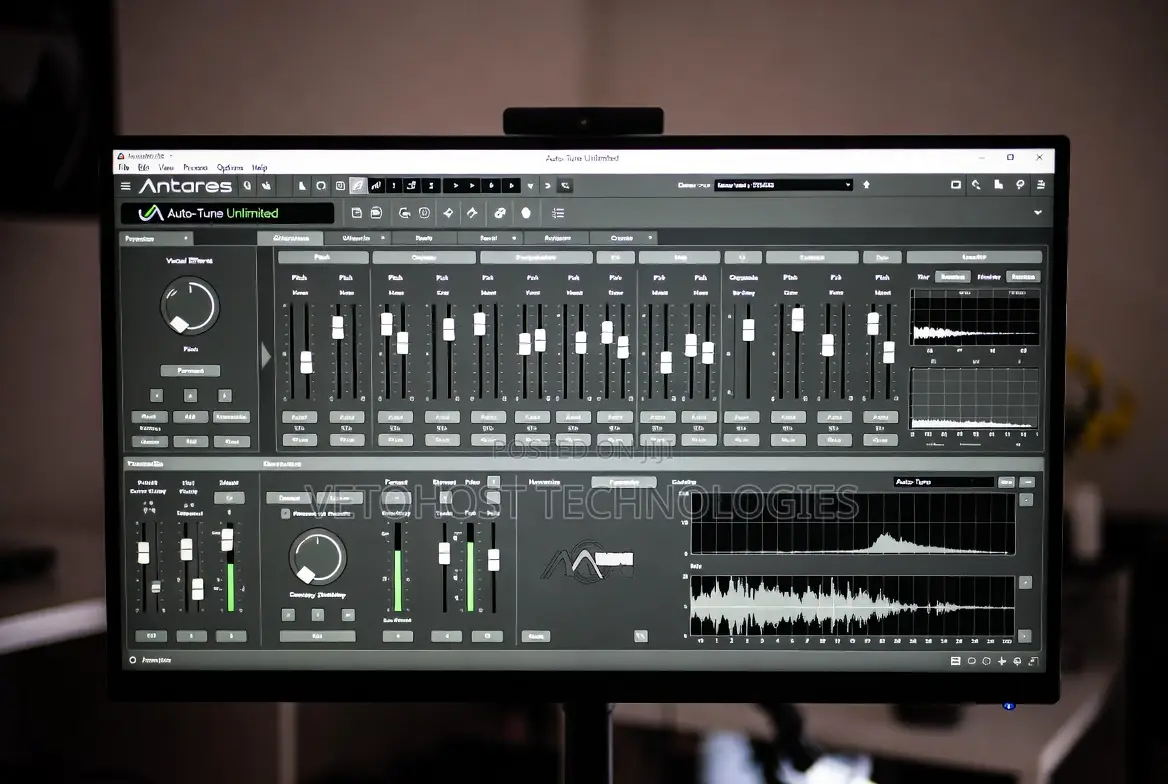Screen dimensions: 1168x784
Task: Click the circular loop icon in top toolbar
Action: click(x=321, y=186)
